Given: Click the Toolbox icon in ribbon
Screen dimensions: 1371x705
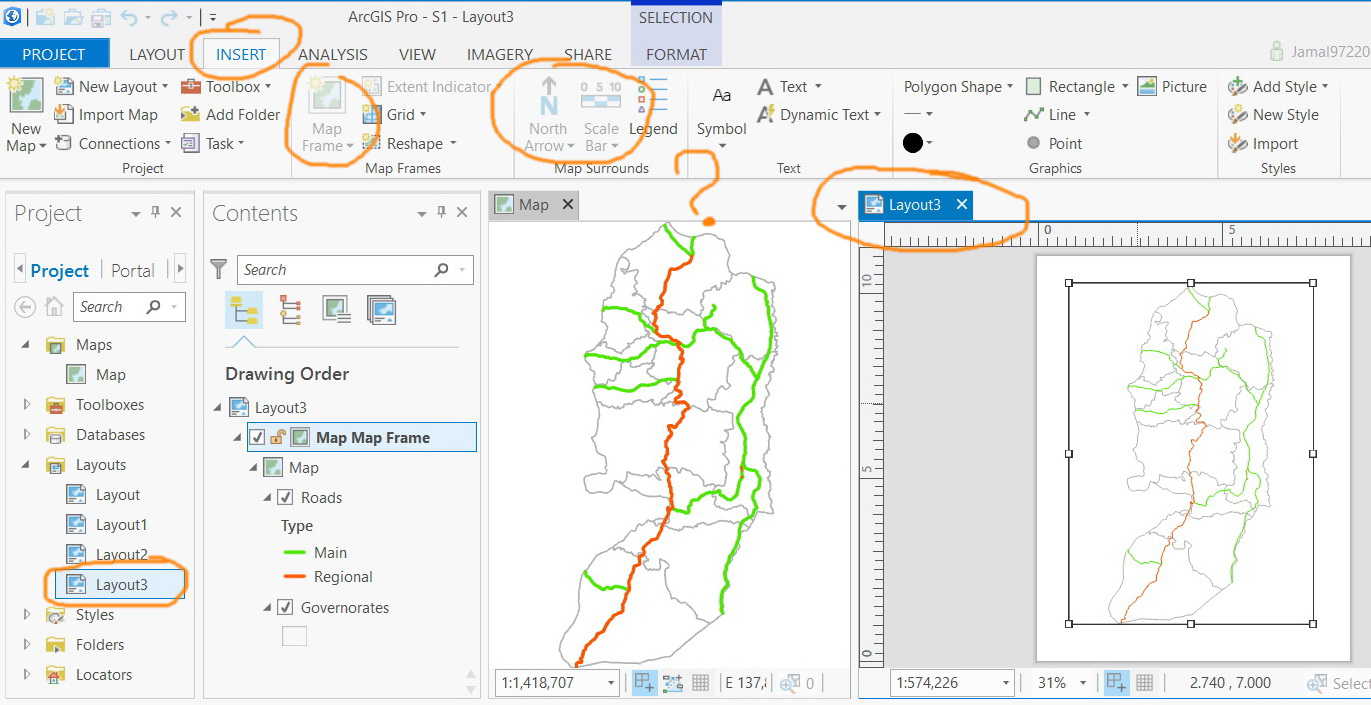Looking at the screenshot, I should (191, 87).
